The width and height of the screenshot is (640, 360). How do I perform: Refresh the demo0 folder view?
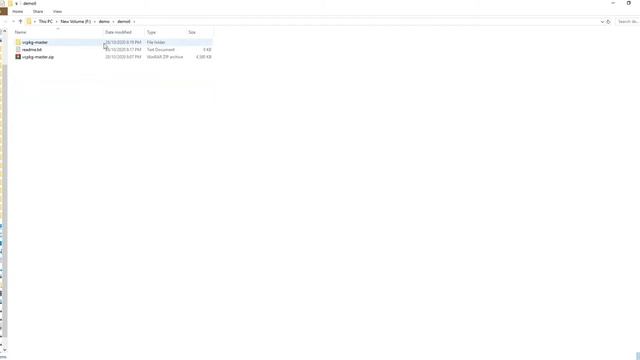(608, 22)
